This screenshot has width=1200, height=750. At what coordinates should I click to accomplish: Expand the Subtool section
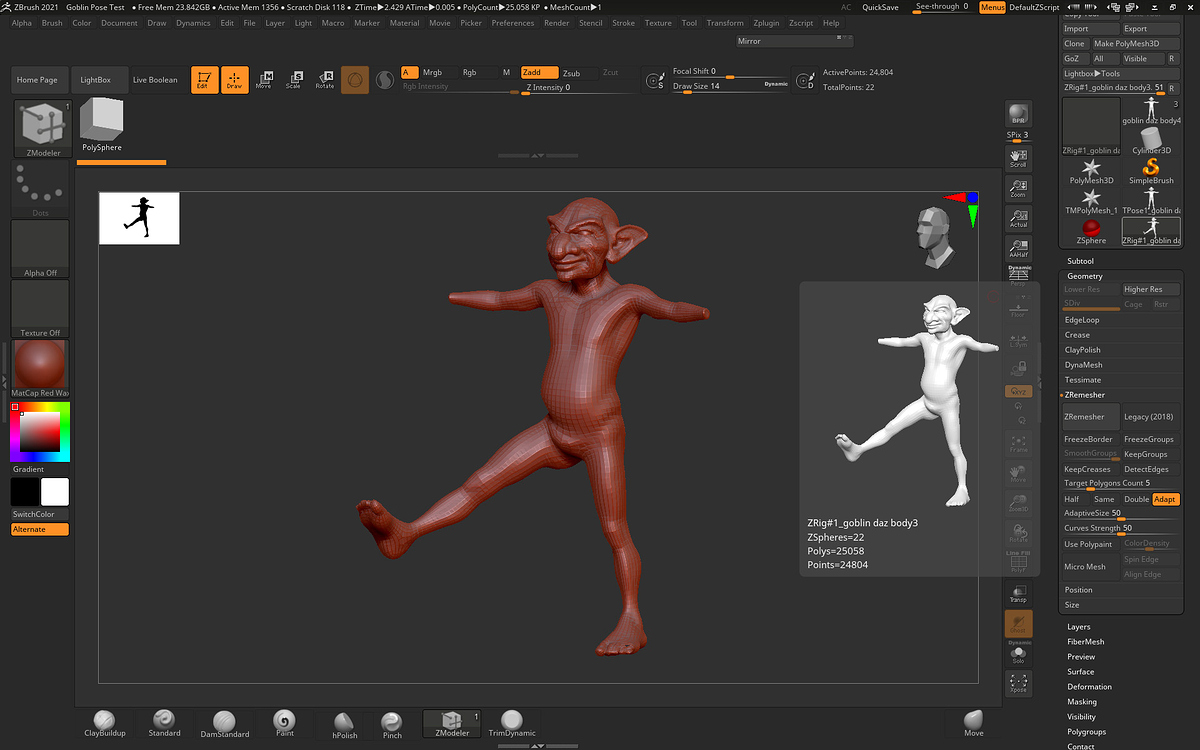click(1080, 261)
